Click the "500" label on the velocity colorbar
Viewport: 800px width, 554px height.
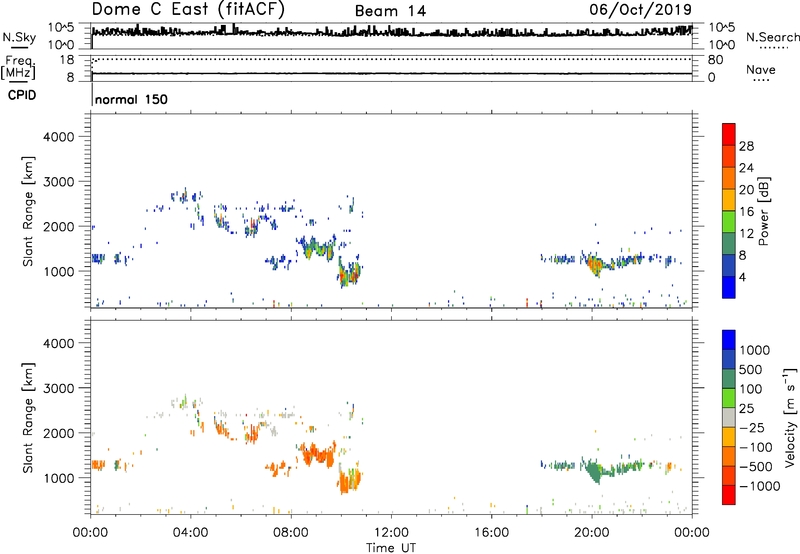tap(752, 370)
